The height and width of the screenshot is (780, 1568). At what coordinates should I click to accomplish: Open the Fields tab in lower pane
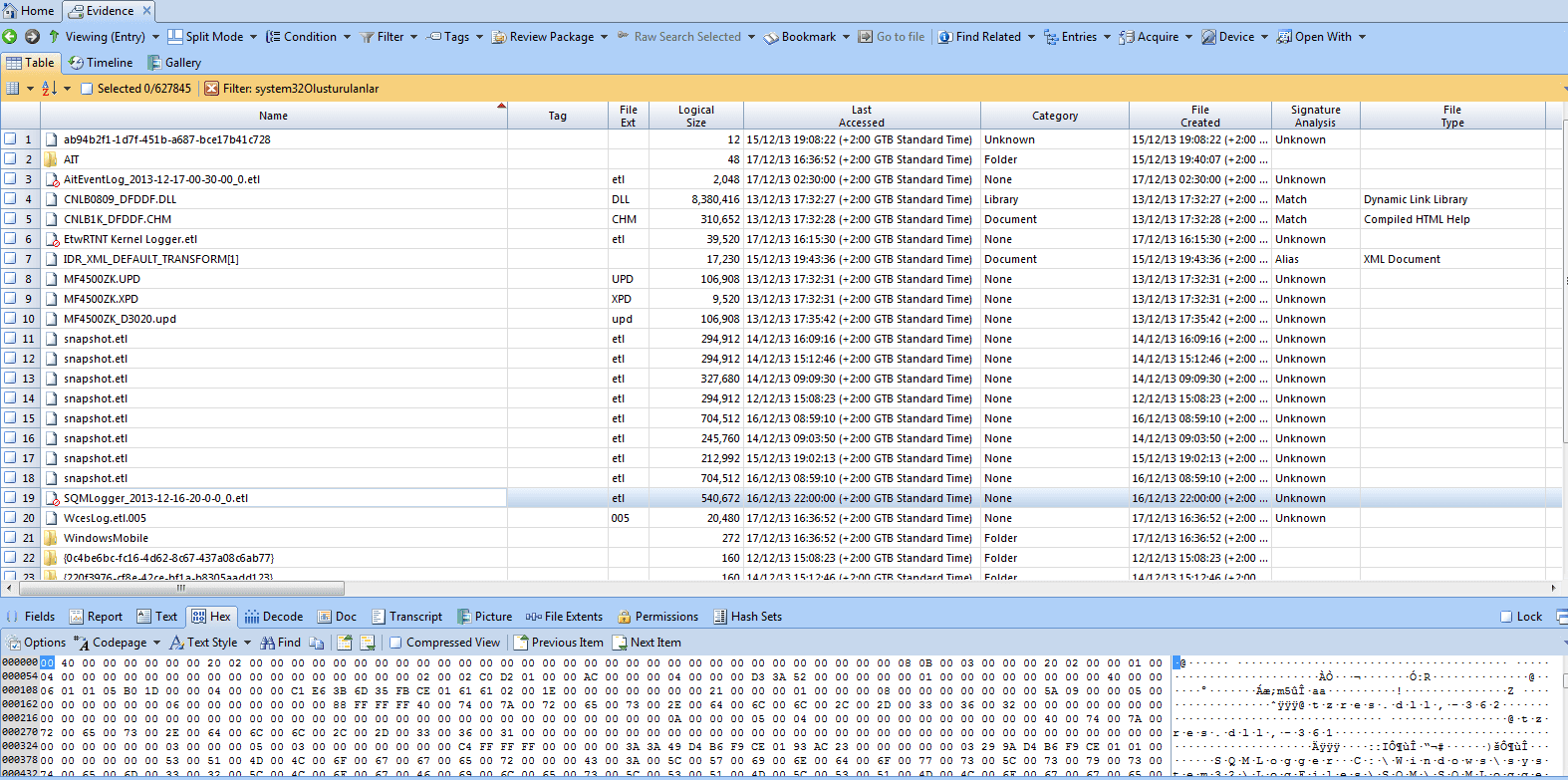[31, 617]
